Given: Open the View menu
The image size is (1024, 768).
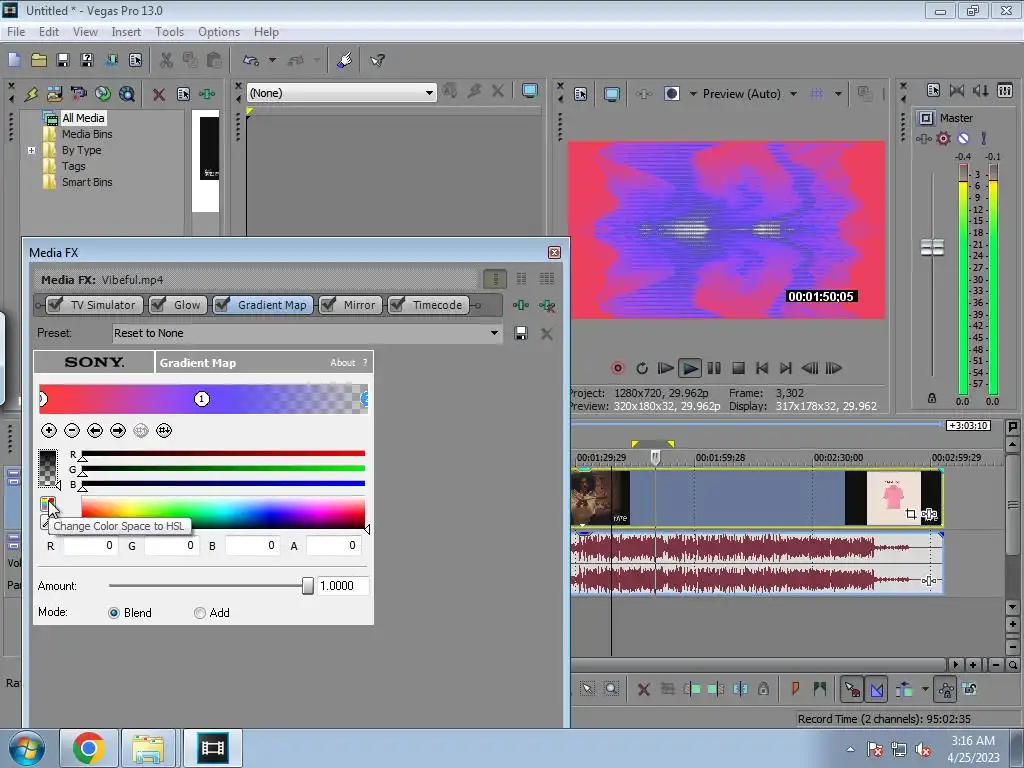Looking at the screenshot, I should (x=85, y=31).
